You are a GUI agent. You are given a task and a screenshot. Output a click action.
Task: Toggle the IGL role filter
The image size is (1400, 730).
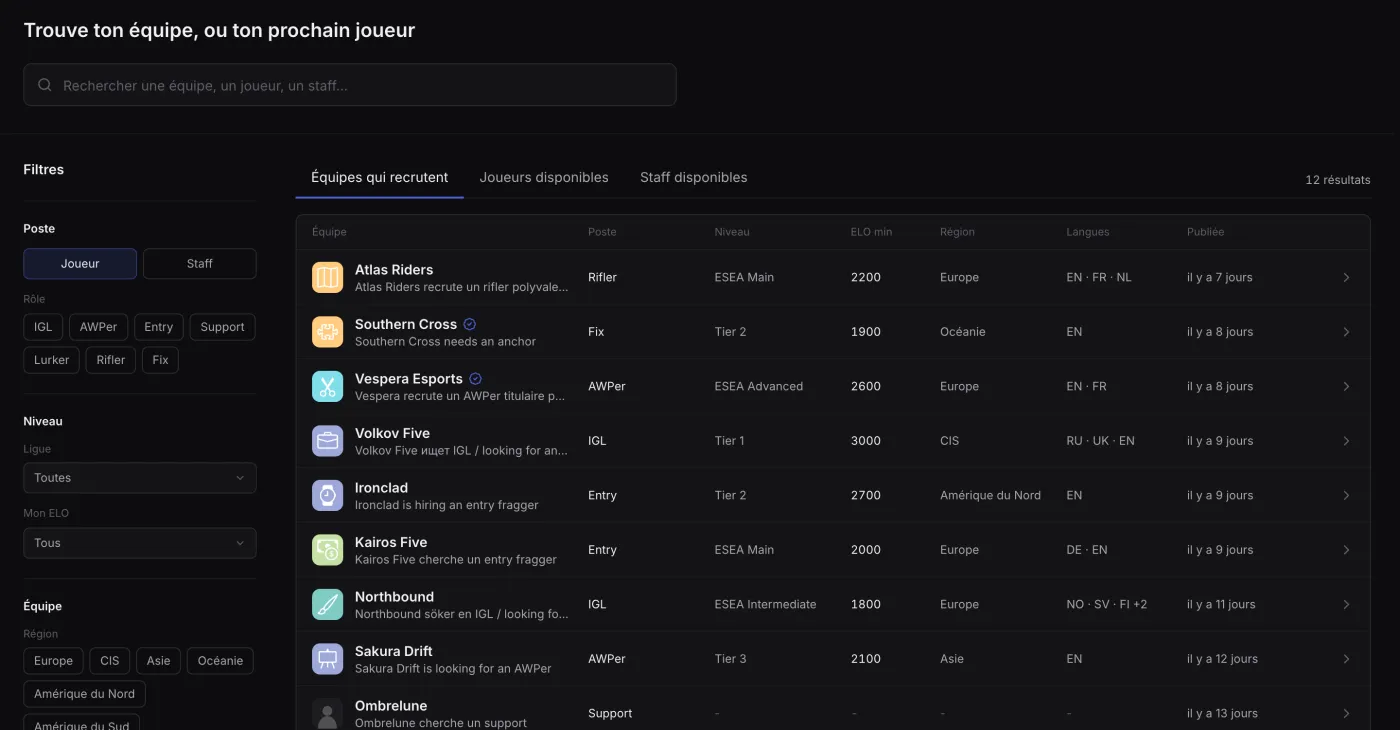(43, 327)
